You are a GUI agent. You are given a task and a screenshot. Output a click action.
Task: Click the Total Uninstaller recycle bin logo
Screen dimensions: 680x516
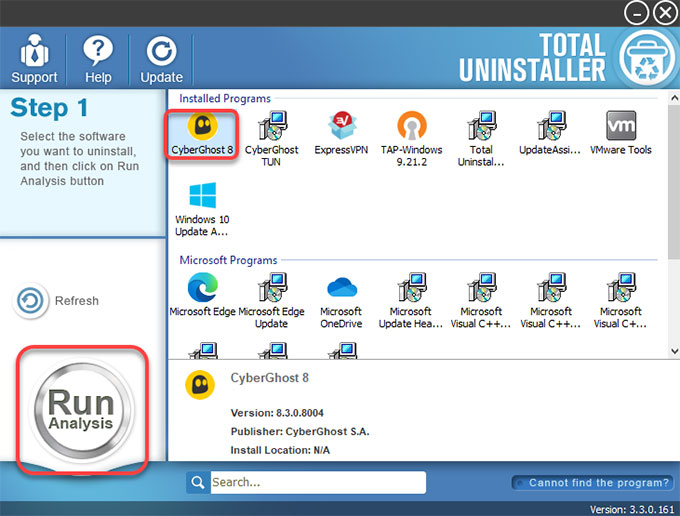pos(646,59)
